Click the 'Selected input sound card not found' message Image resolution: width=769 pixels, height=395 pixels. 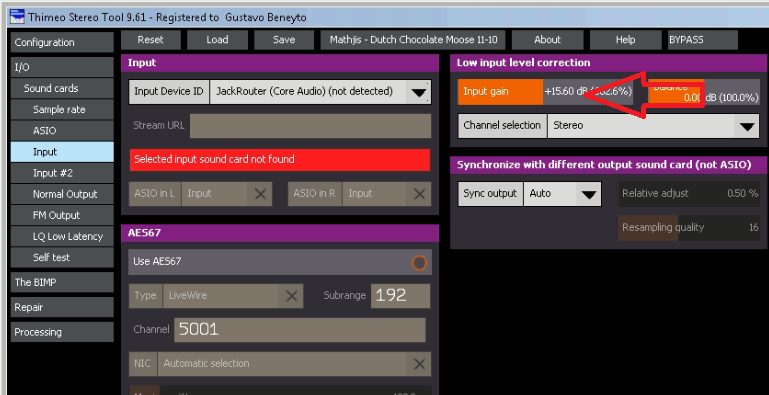coord(280,160)
